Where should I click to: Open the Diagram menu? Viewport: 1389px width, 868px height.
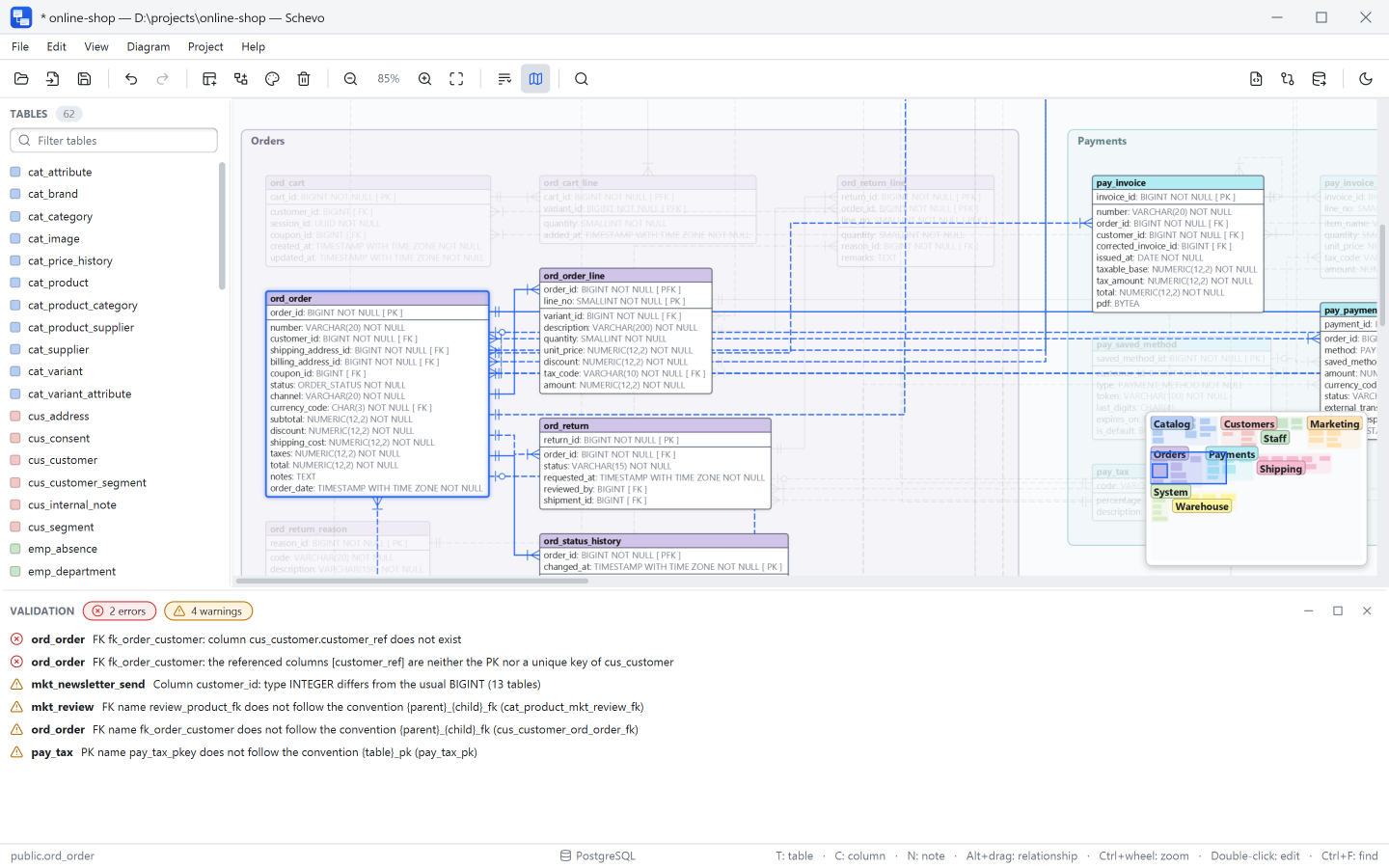point(149,46)
